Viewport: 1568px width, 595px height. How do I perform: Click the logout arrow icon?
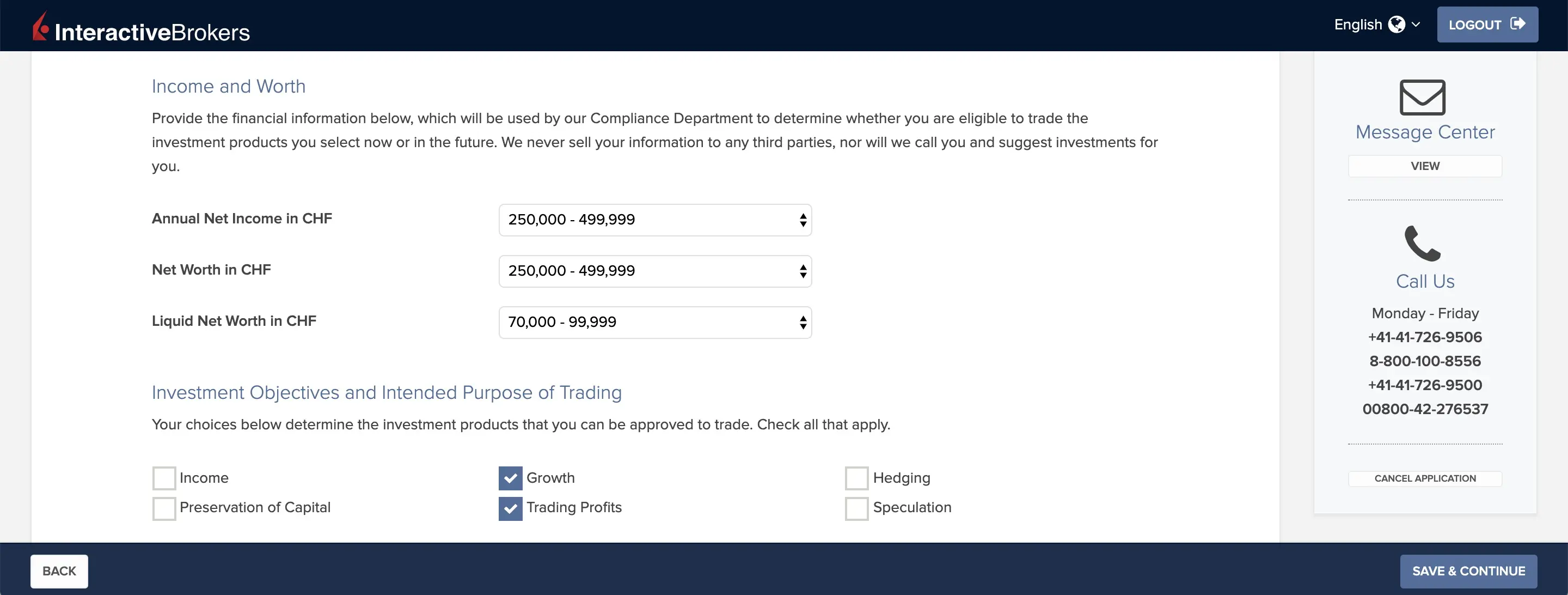1518,24
